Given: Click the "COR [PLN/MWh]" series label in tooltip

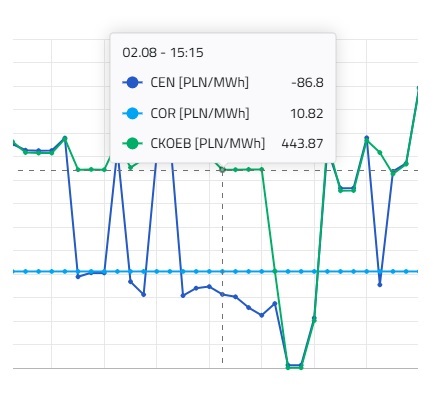Looking at the screenshot, I should coord(200,113).
